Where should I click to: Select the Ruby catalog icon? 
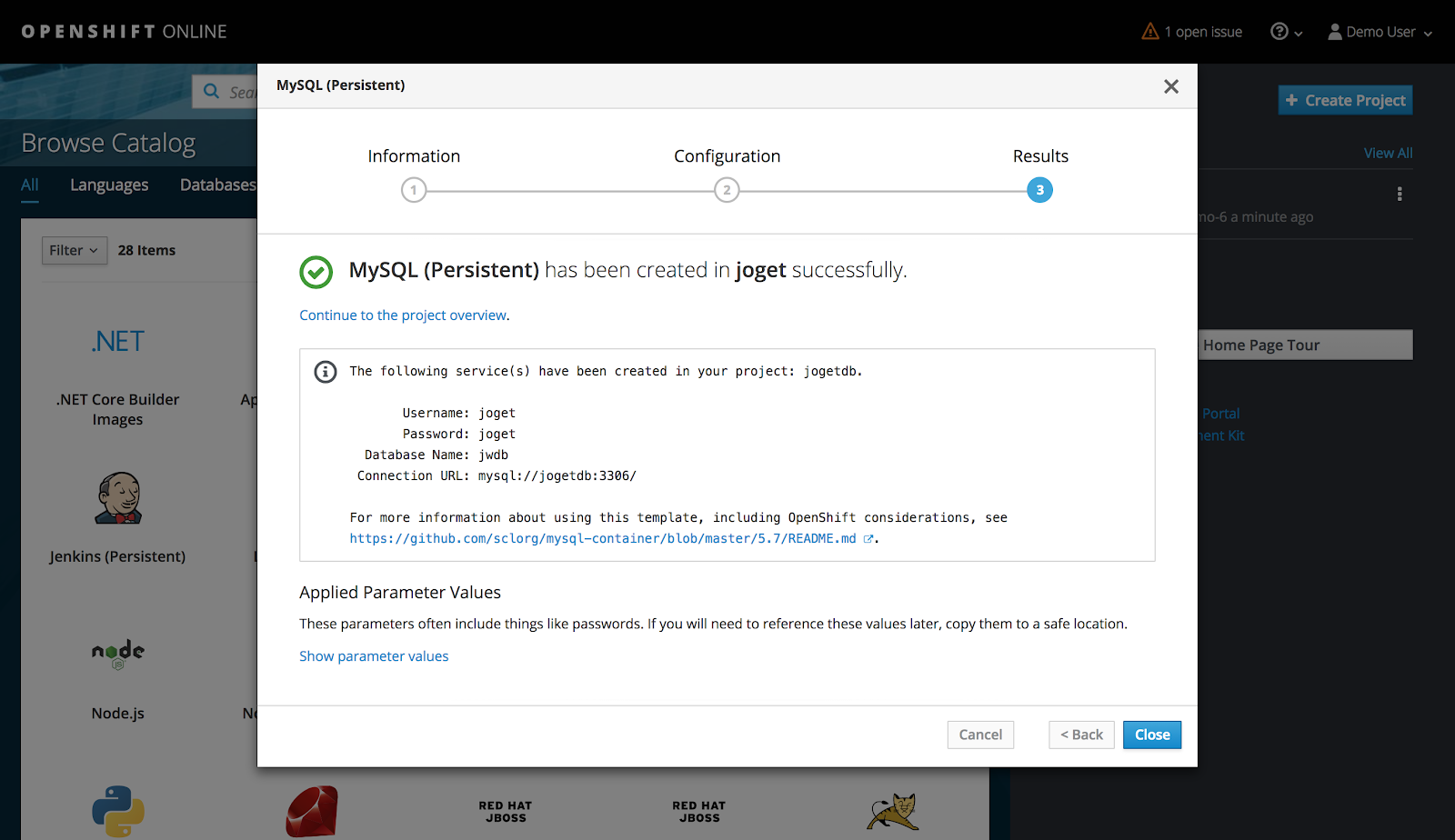pos(312,811)
